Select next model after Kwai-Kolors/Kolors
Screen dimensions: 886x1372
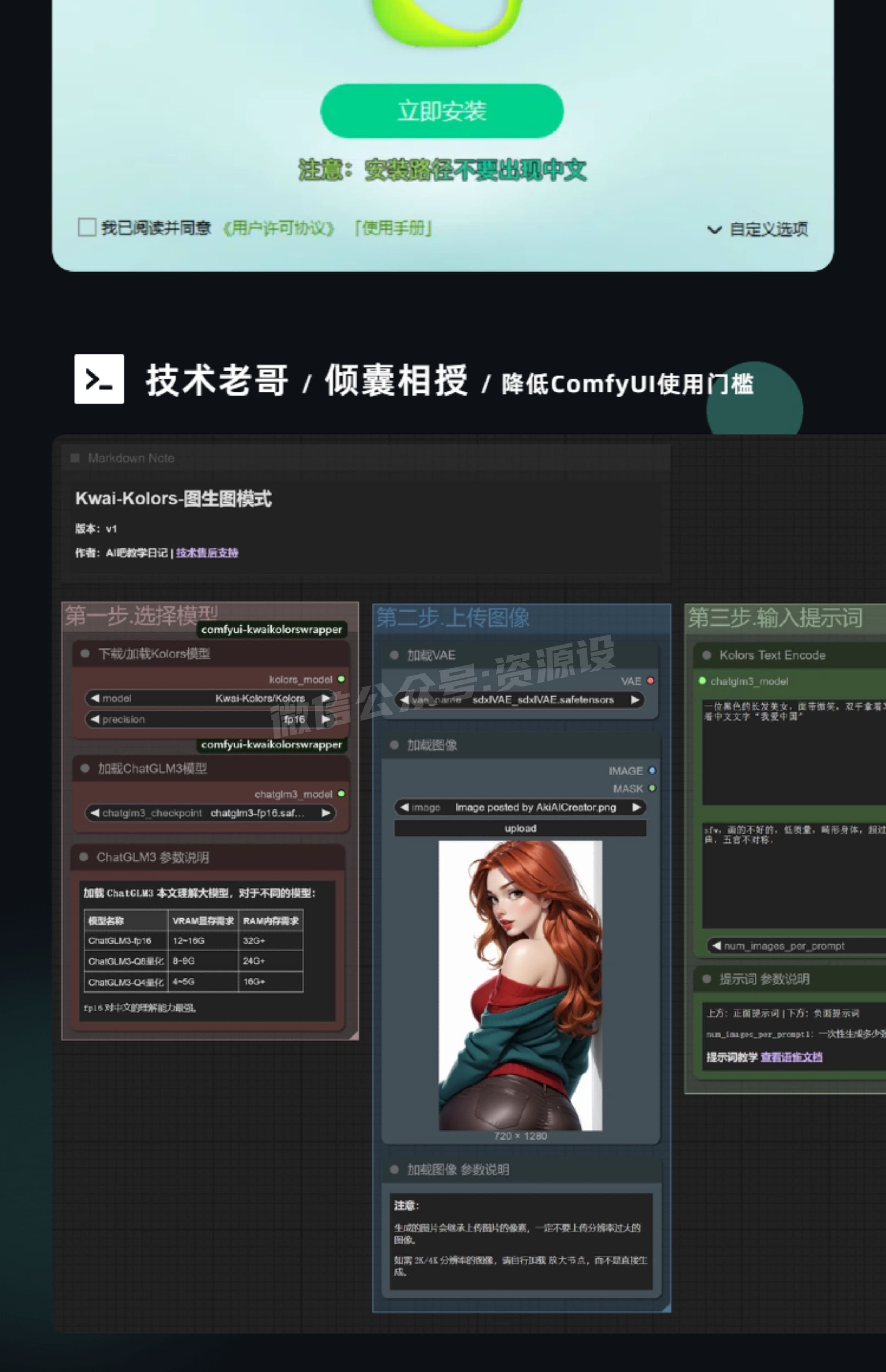325,699
